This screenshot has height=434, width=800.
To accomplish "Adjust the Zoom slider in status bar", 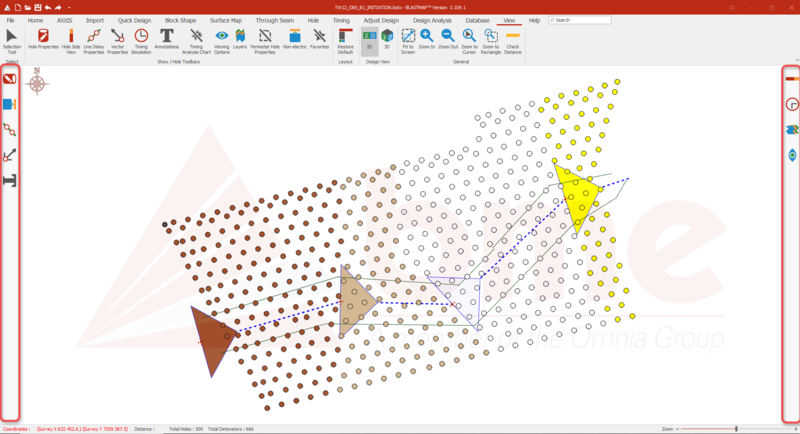I will 736,428.
